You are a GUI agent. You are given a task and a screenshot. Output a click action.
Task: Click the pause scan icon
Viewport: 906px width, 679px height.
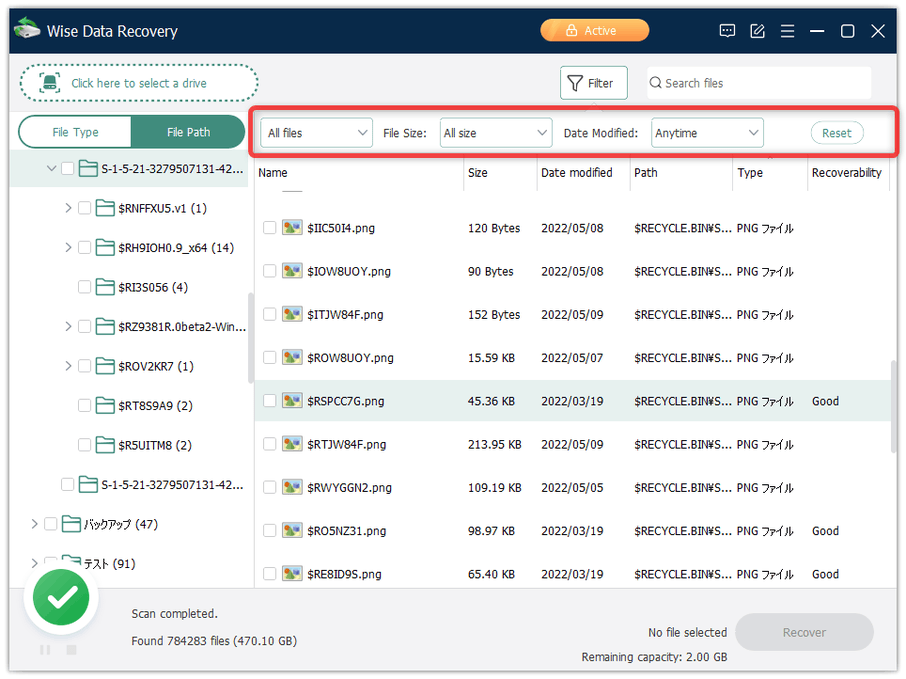tap(45, 650)
